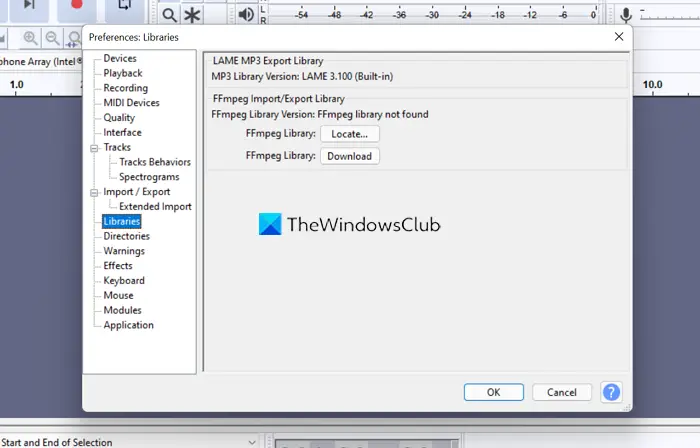Open Application preferences page
Viewport: 700px width, 448px height.
(x=128, y=325)
